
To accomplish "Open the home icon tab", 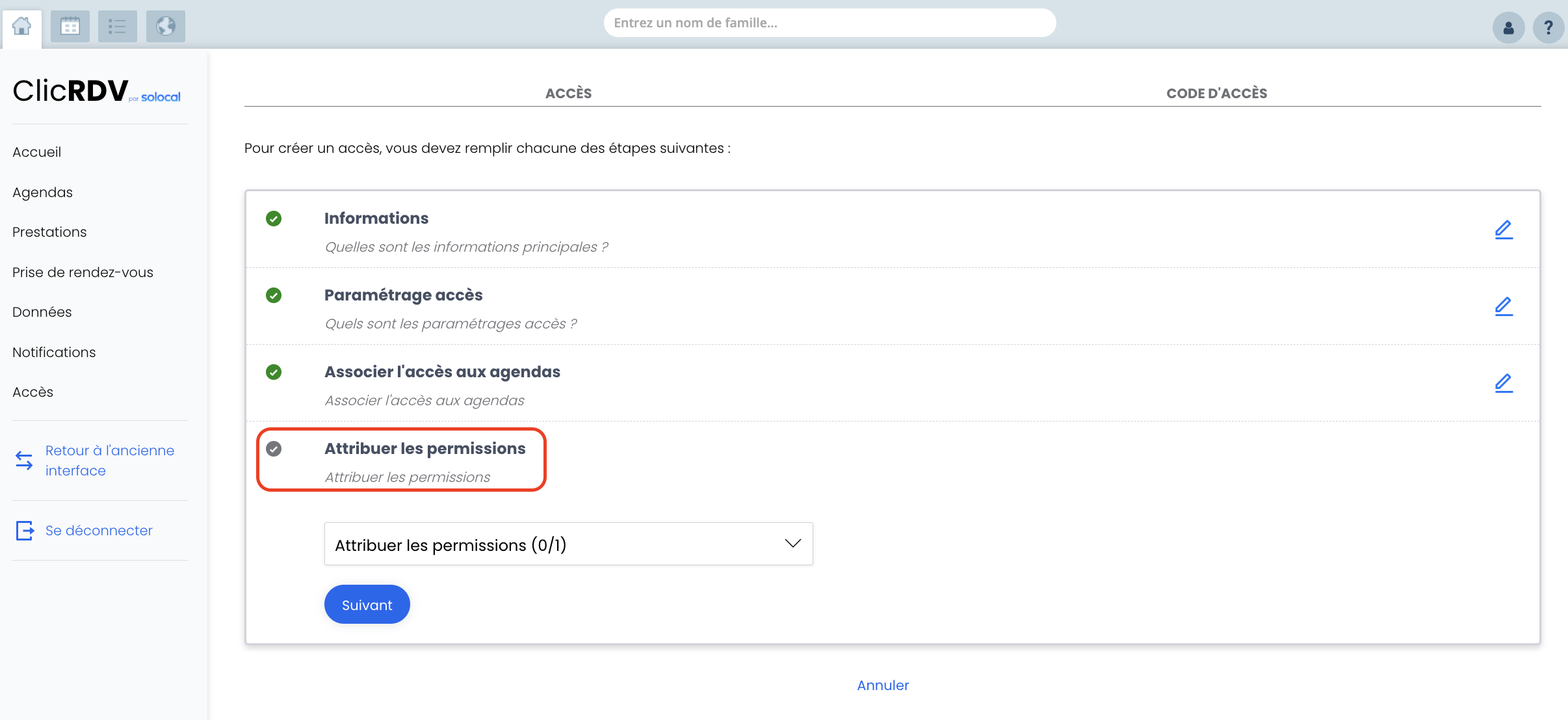I will 21,27.
